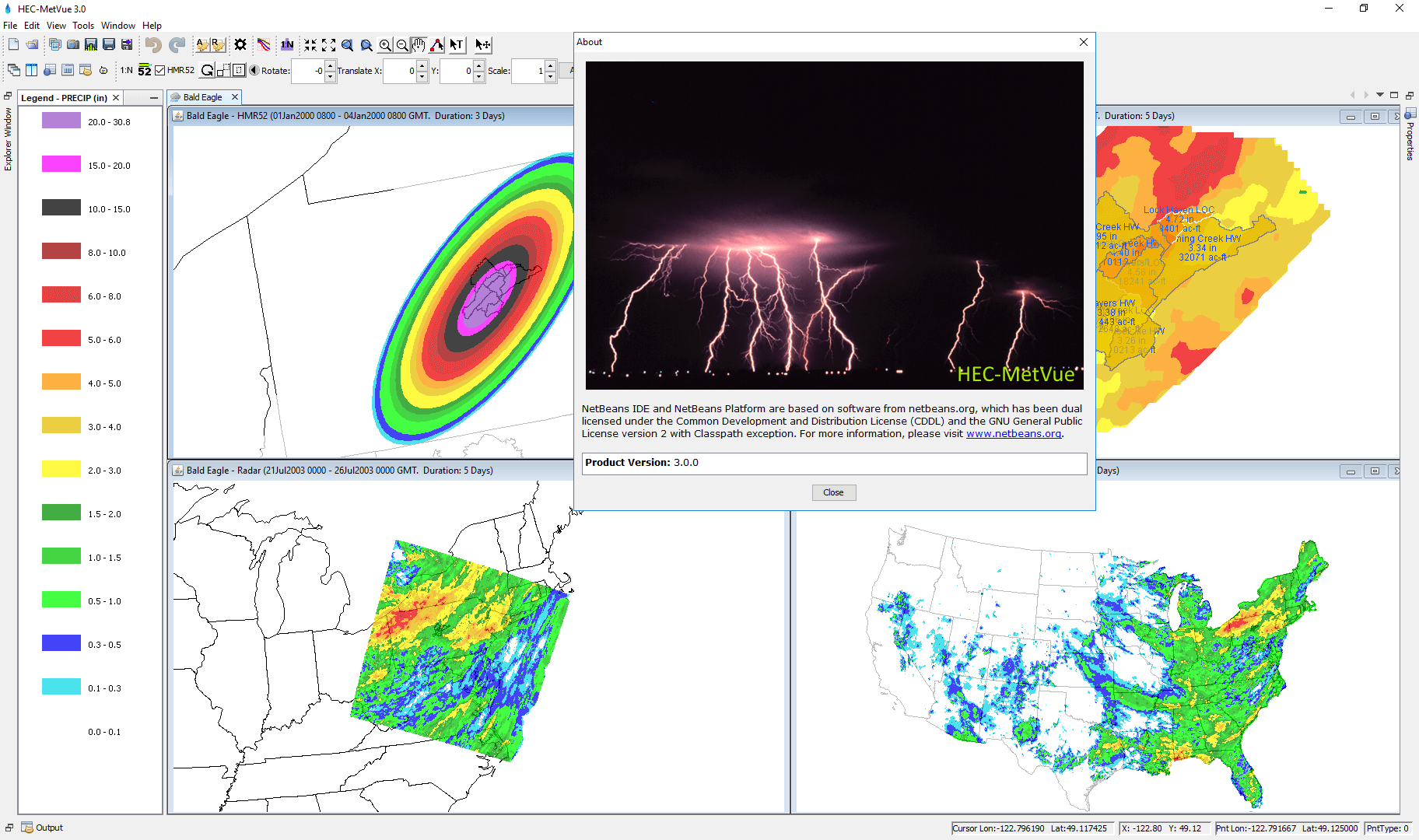Select the Bald Eagle document tab

[x=203, y=97]
